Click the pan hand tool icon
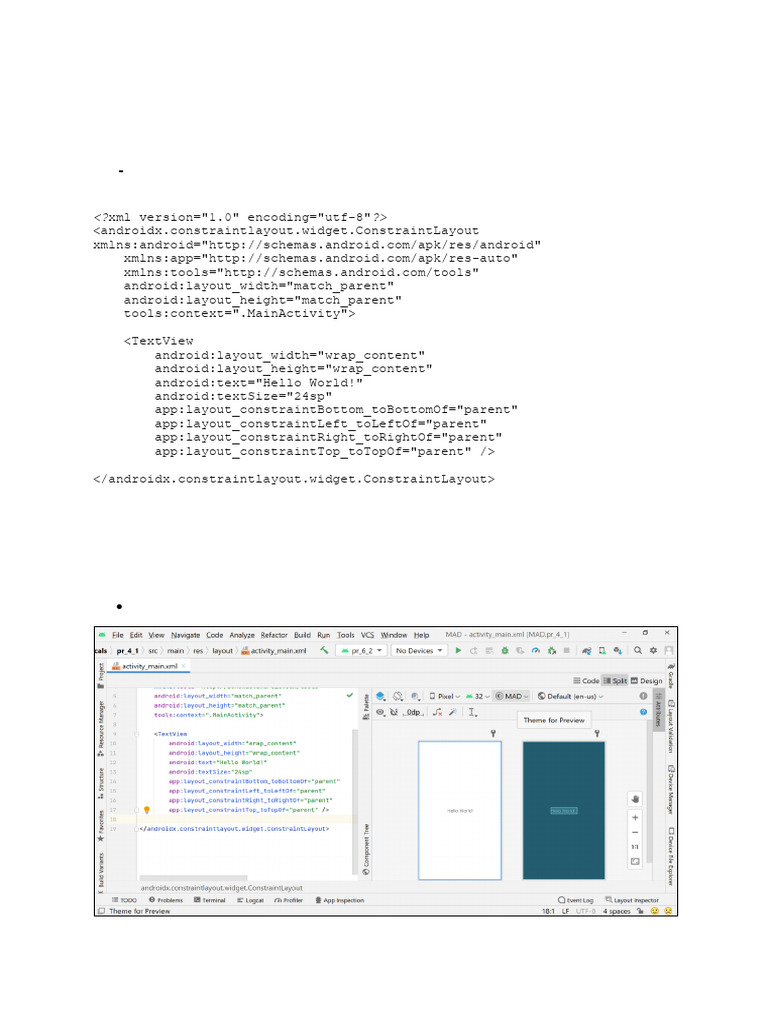Screen dimensions: 768x1024 point(635,799)
